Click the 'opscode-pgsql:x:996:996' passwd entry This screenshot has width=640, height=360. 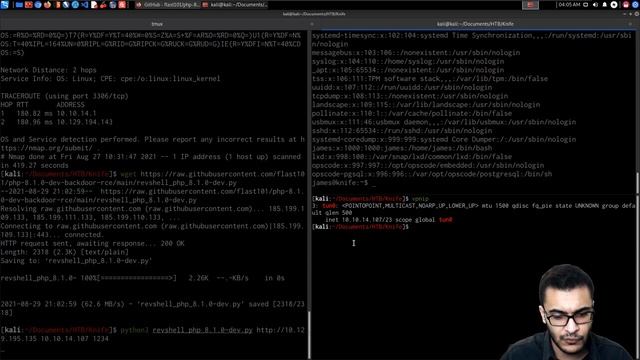coord(432,174)
